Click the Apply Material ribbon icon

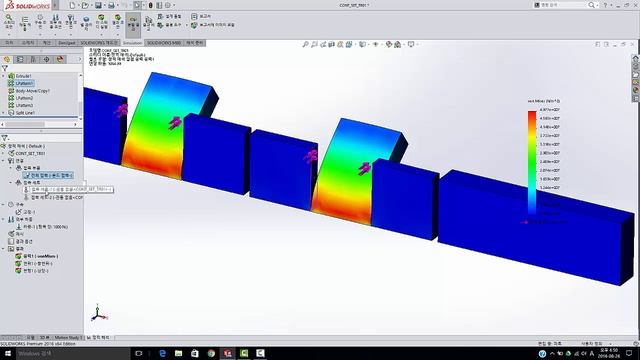click(x=25, y=23)
